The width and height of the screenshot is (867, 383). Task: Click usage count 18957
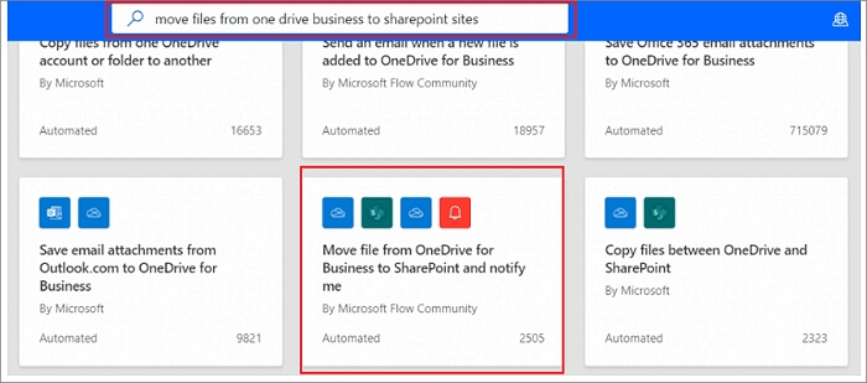(x=529, y=131)
